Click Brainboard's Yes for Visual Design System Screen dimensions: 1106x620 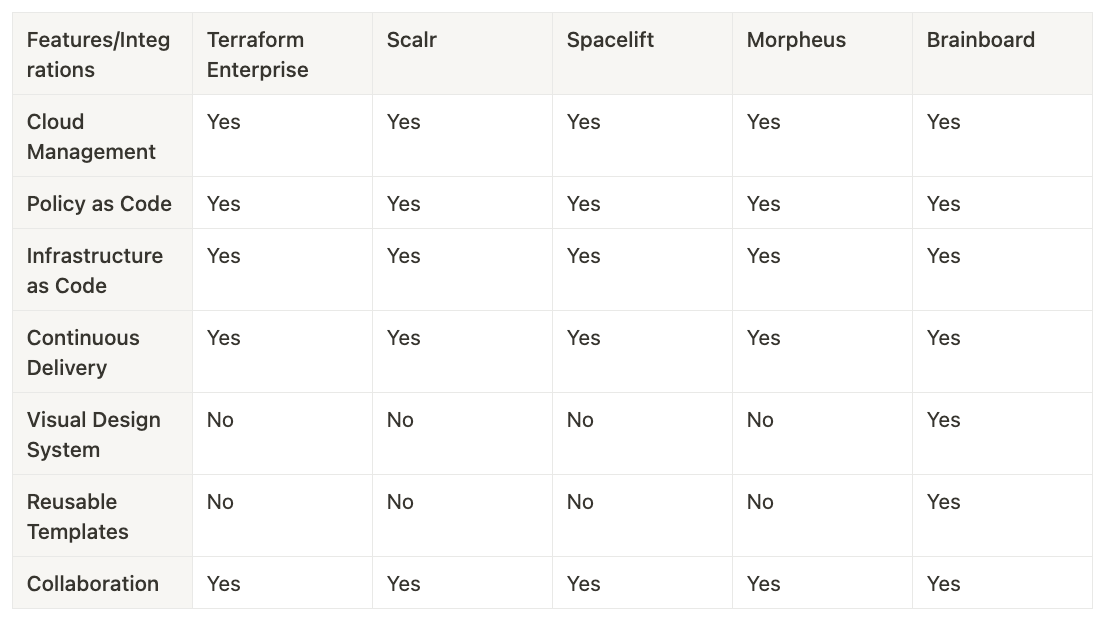943,420
